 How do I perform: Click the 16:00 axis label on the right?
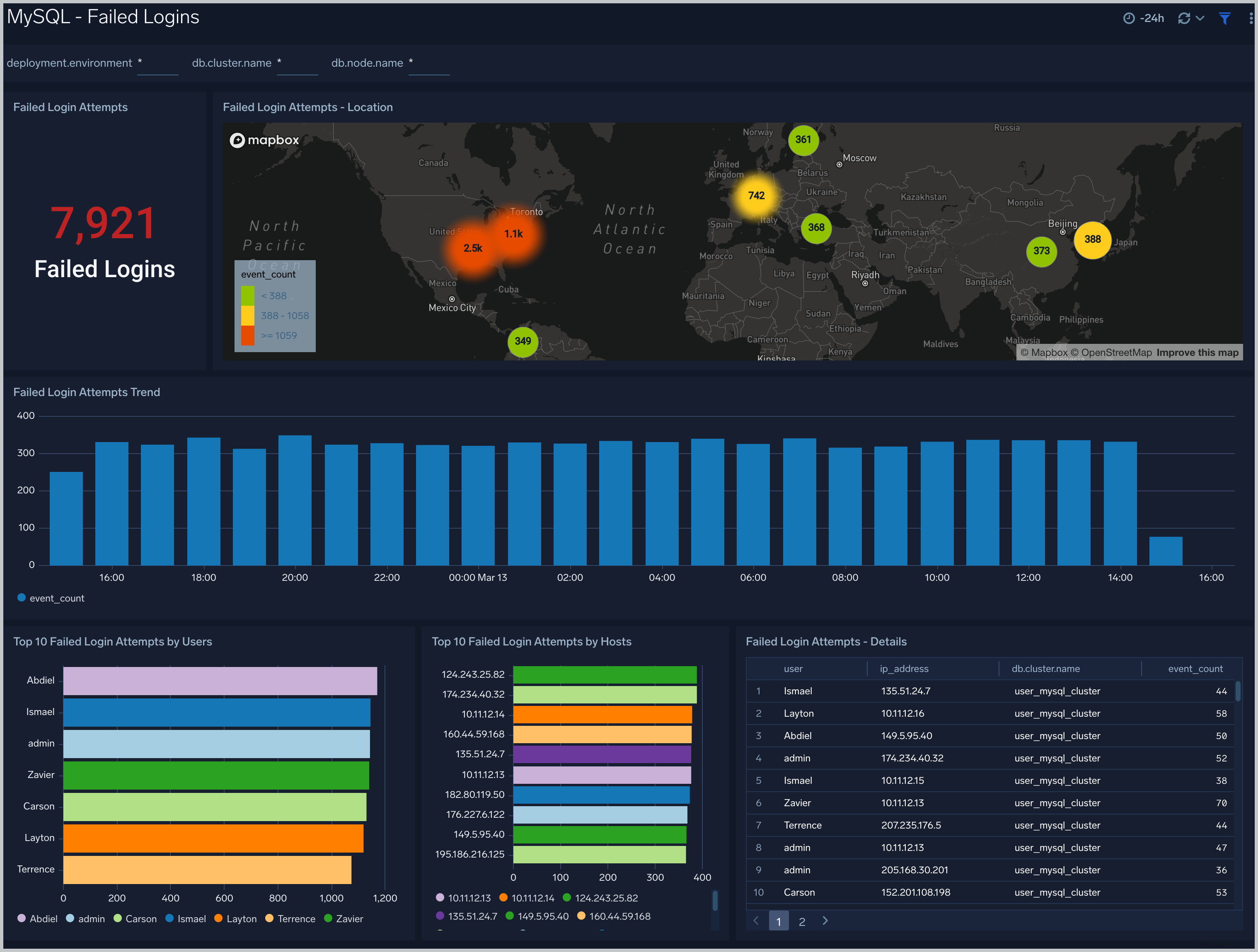1211,578
